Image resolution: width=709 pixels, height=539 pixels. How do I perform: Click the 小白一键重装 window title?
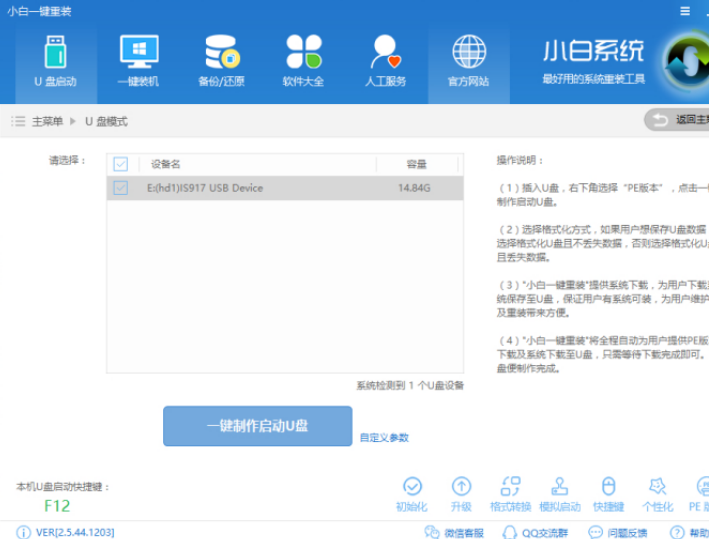(39, 11)
